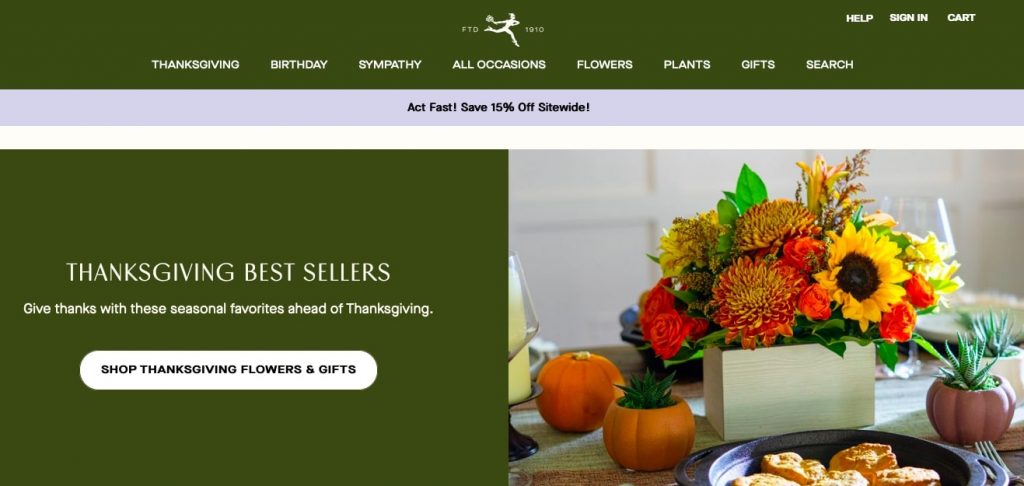Viewport: 1024px width, 486px height.
Task: Select Sign In at the top
Action: pos(908,18)
